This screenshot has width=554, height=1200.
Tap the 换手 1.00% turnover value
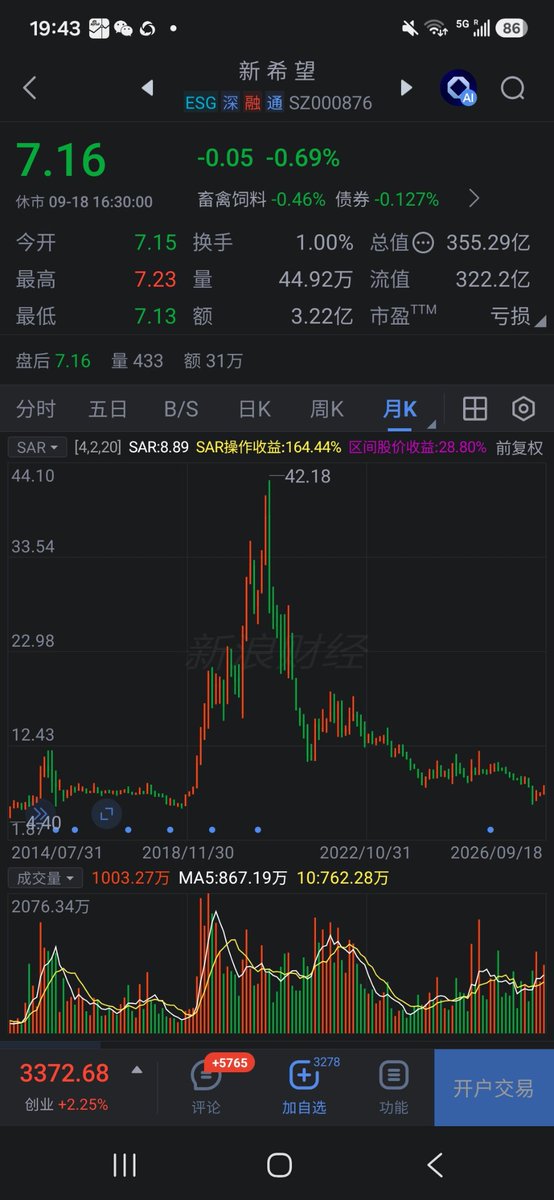pos(324,242)
